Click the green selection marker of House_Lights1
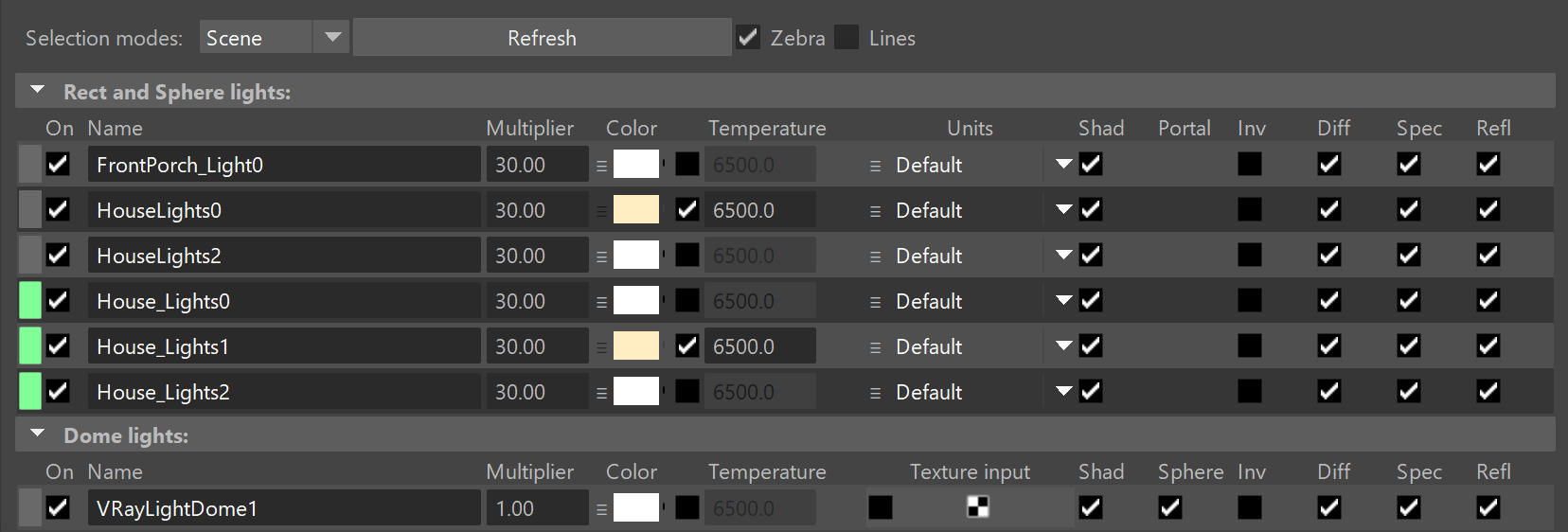This screenshot has width=1568, height=532. coord(30,346)
